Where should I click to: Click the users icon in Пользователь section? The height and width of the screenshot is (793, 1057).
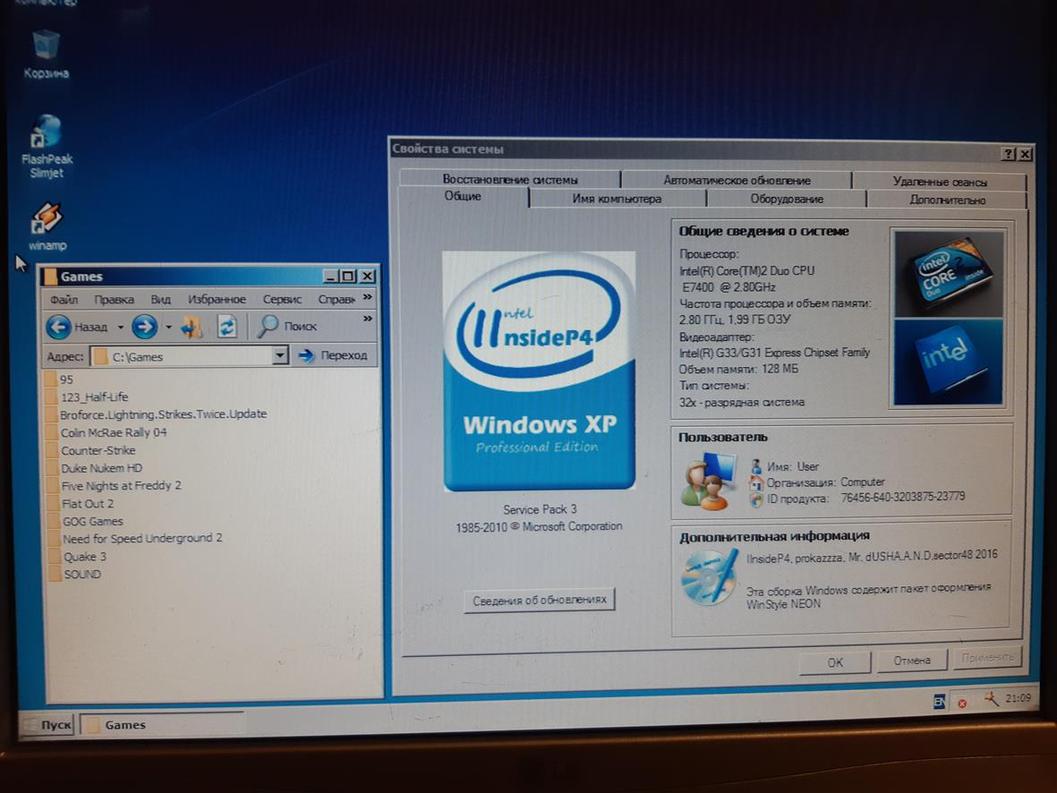click(x=708, y=481)
